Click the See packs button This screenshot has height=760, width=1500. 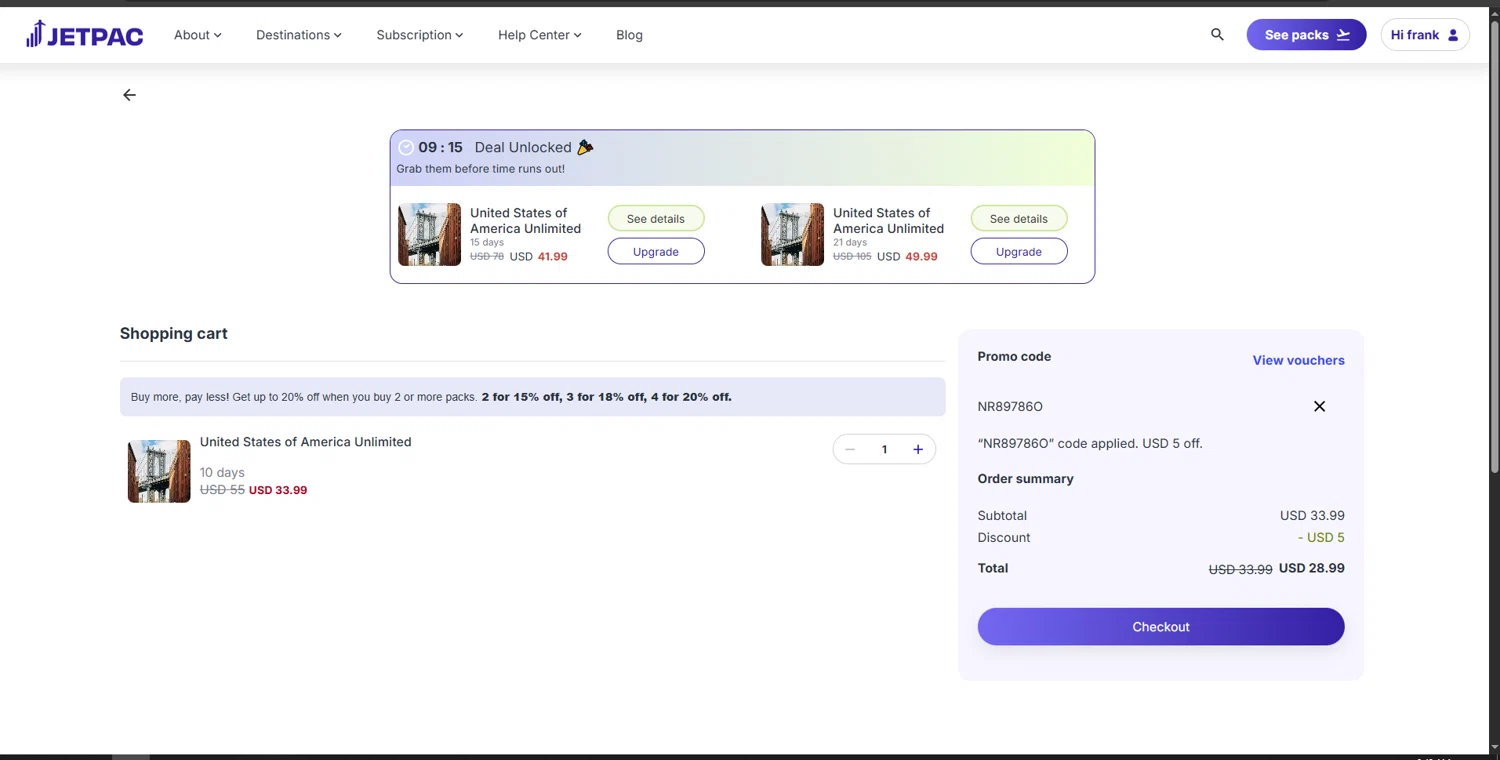pyautogui.click(x=1306, y=34)
